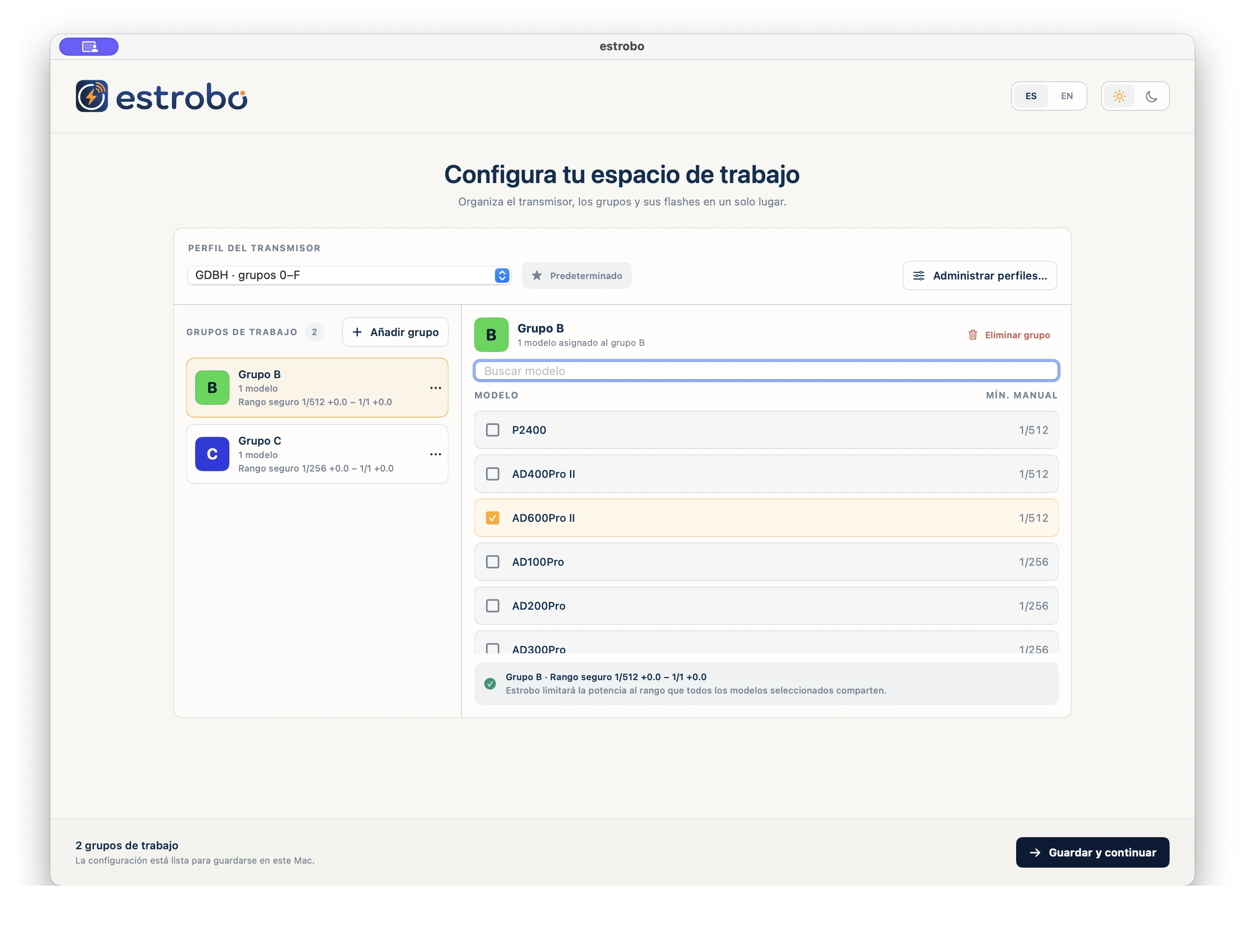Click the MÍN. MANUAL column header

click(x=1021, y=395)
